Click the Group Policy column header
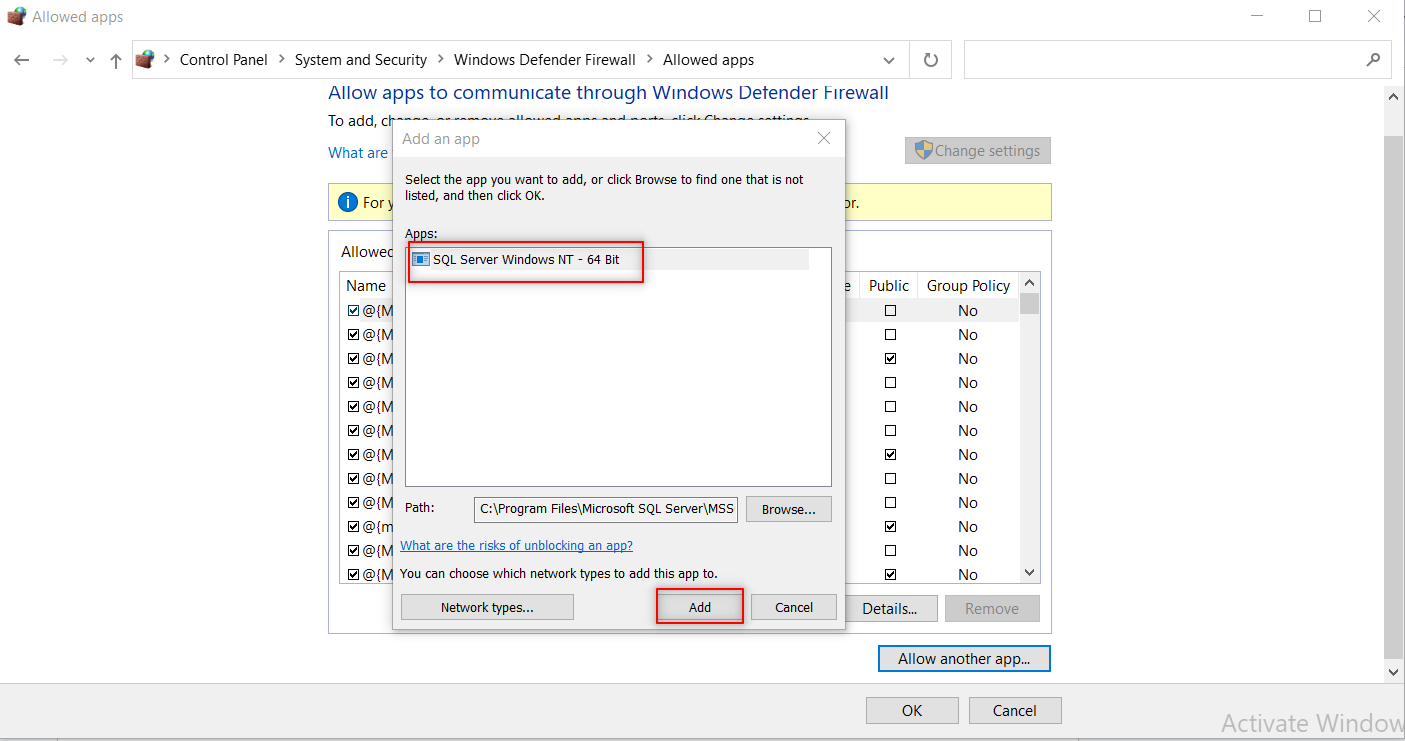Viewport: 1405px width, 741px height. [968, 286]
